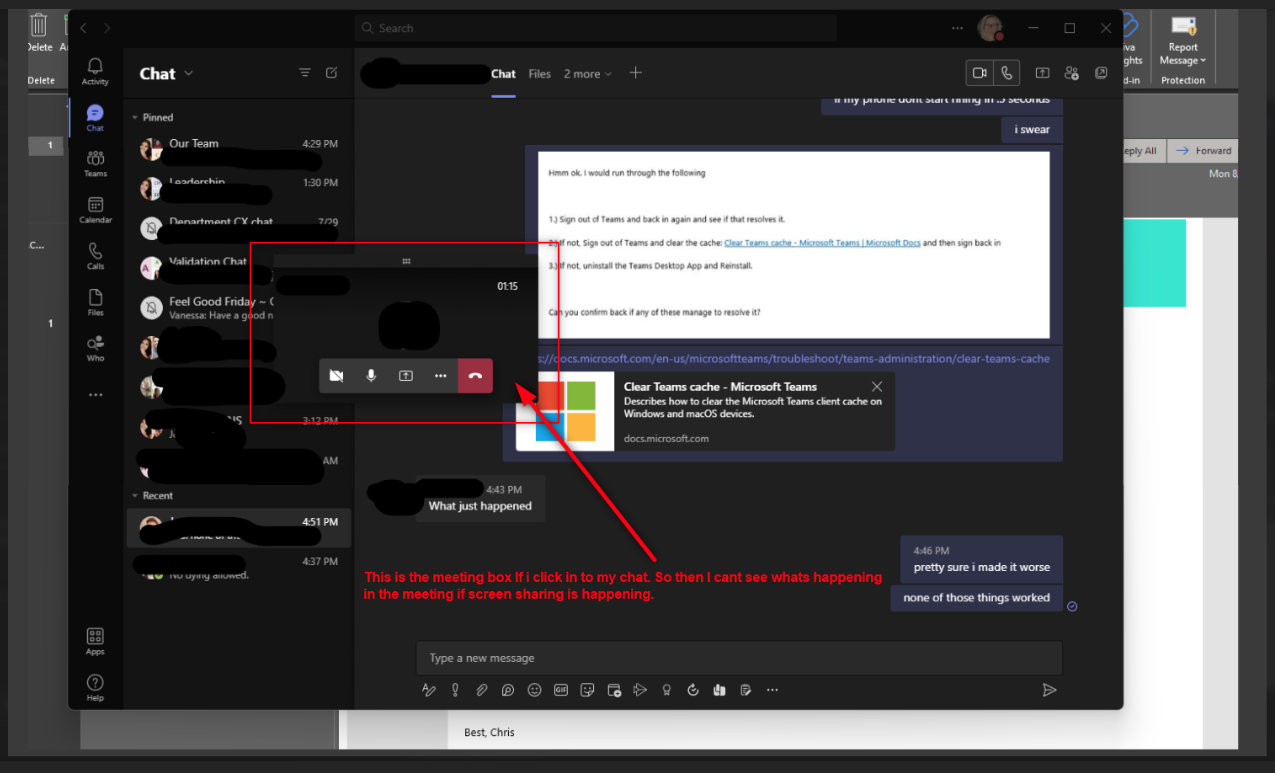Screen dimensions: 1275x773
Task: Open the Activity feed in Teams sidebar
Action: 95,71
